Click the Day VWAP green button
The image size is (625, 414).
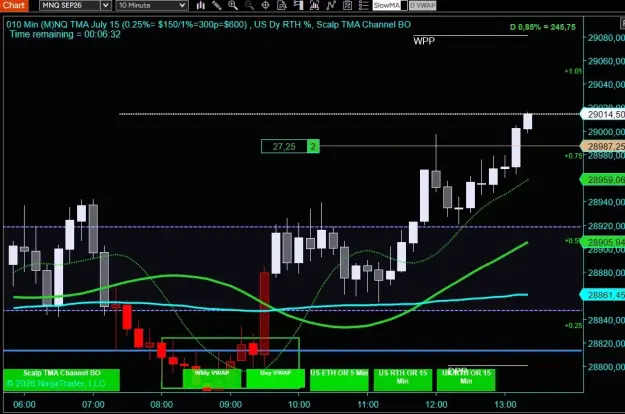pyautogui.click(x=275, y=379)
